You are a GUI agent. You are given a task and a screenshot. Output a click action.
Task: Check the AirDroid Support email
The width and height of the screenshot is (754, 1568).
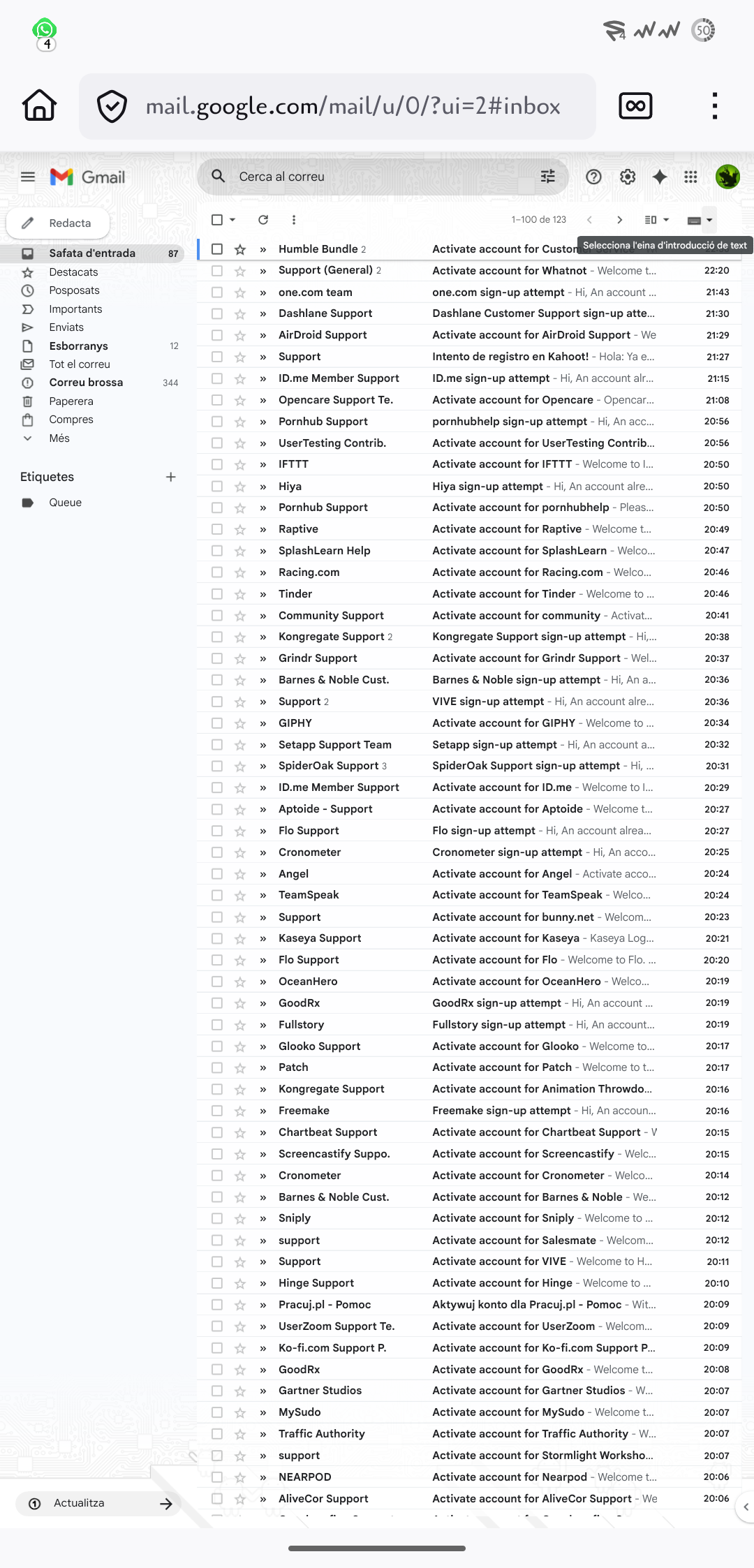[x=217, y=335]
